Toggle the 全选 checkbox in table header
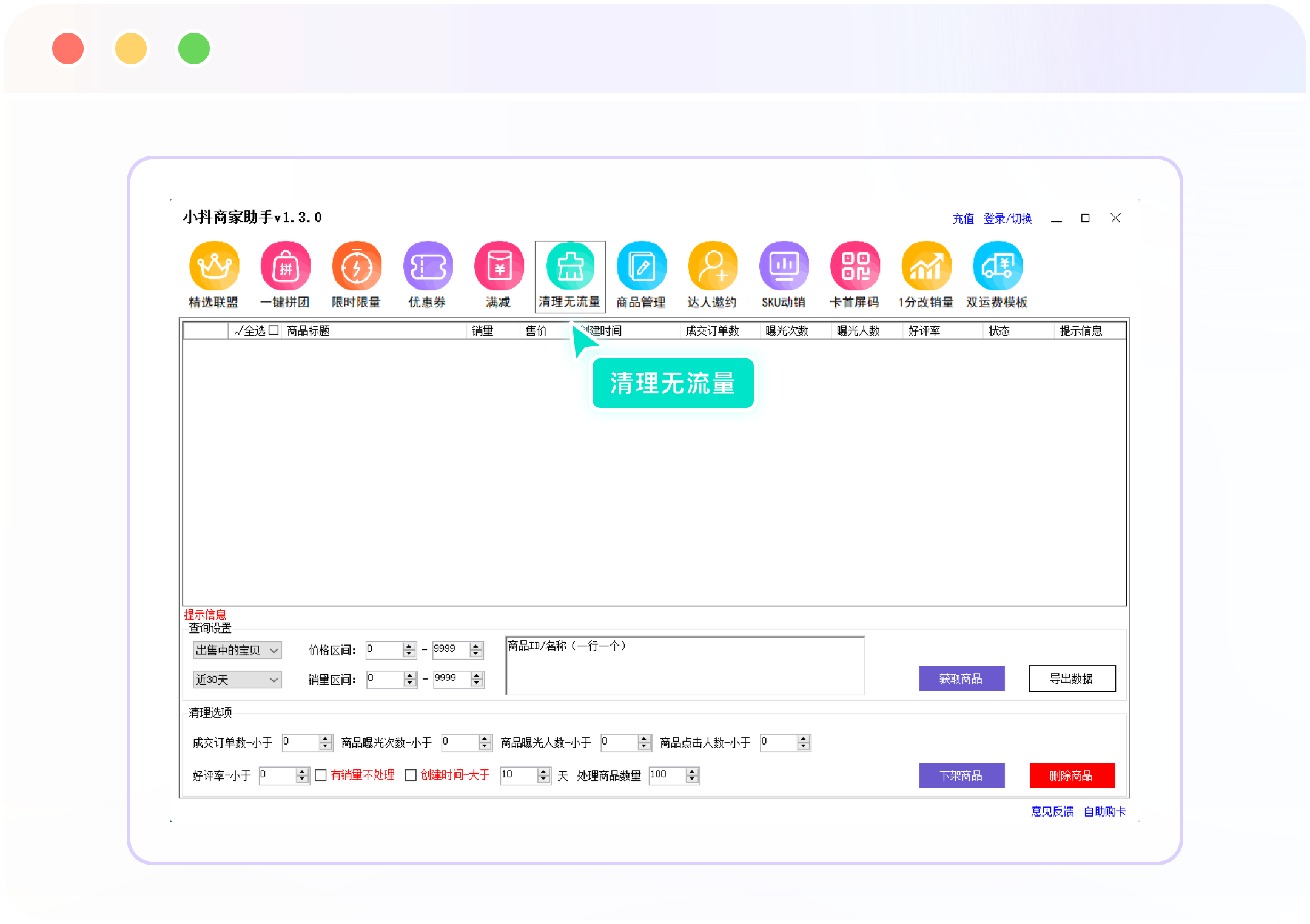The image size is (1310, 924). [274, 330]
